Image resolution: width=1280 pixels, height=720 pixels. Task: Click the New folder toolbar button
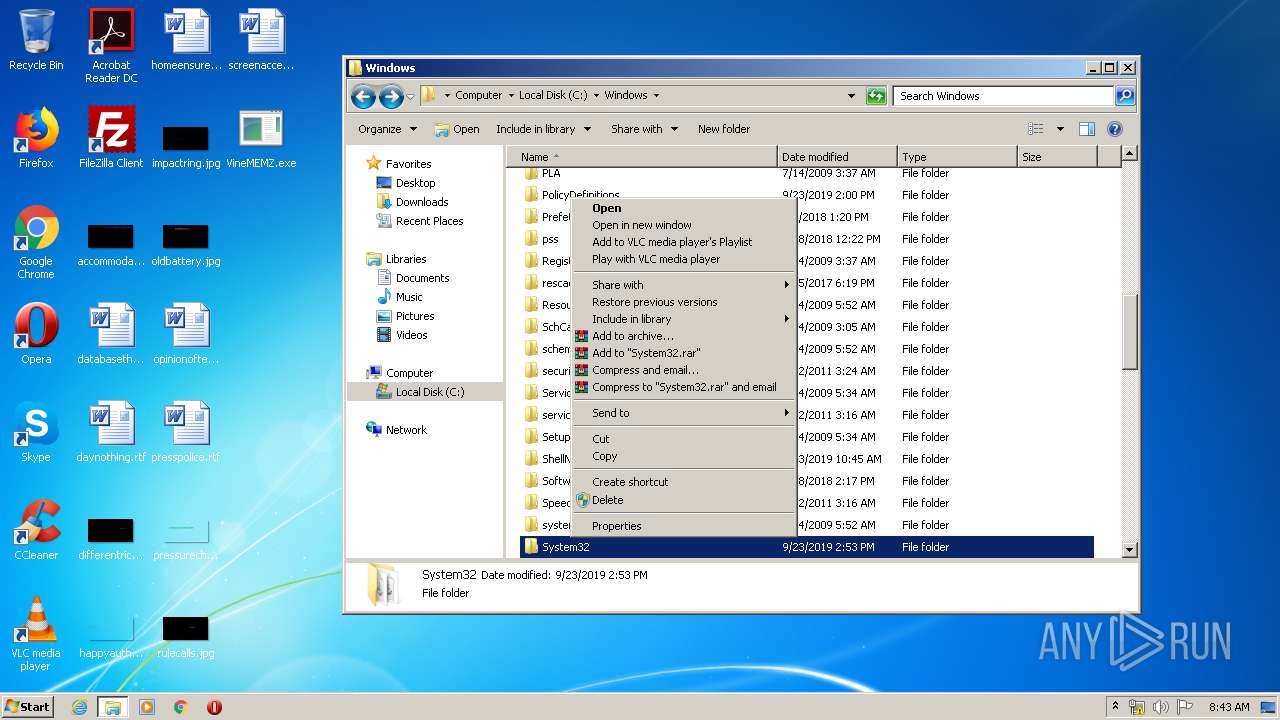pyautogui.click(x=724, y=129)
